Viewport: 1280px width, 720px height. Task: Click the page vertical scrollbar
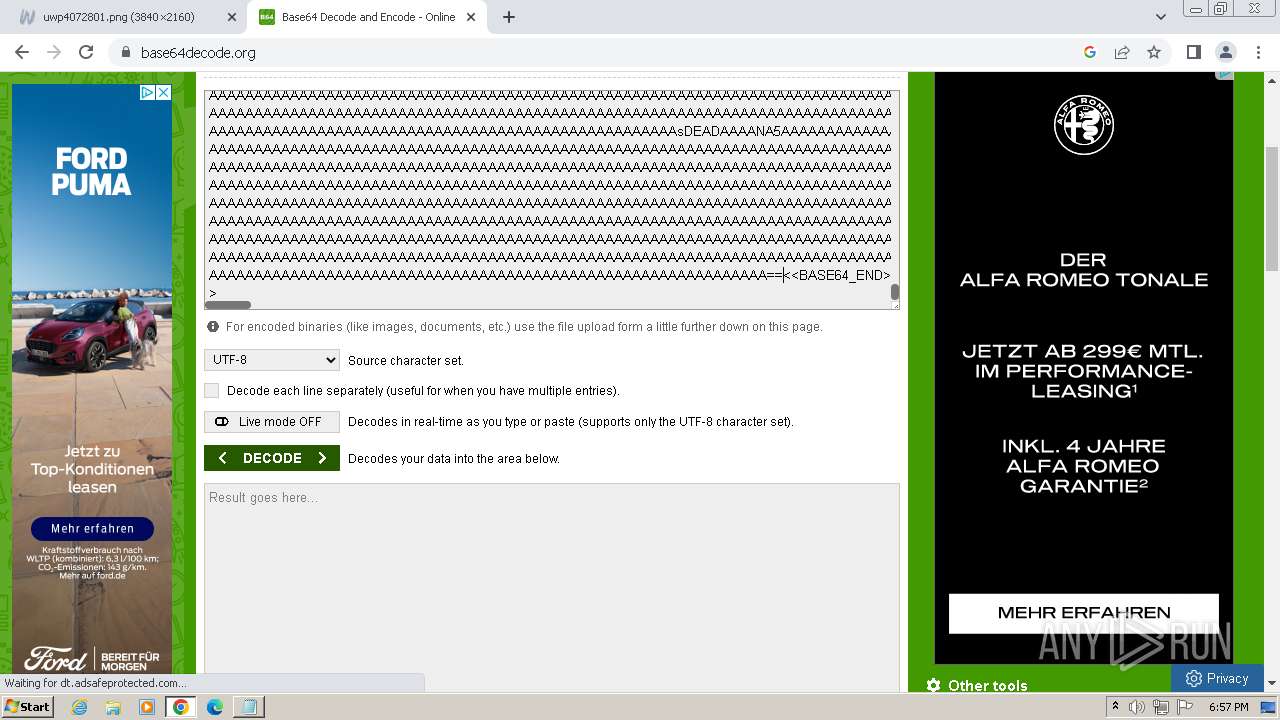1272,208
